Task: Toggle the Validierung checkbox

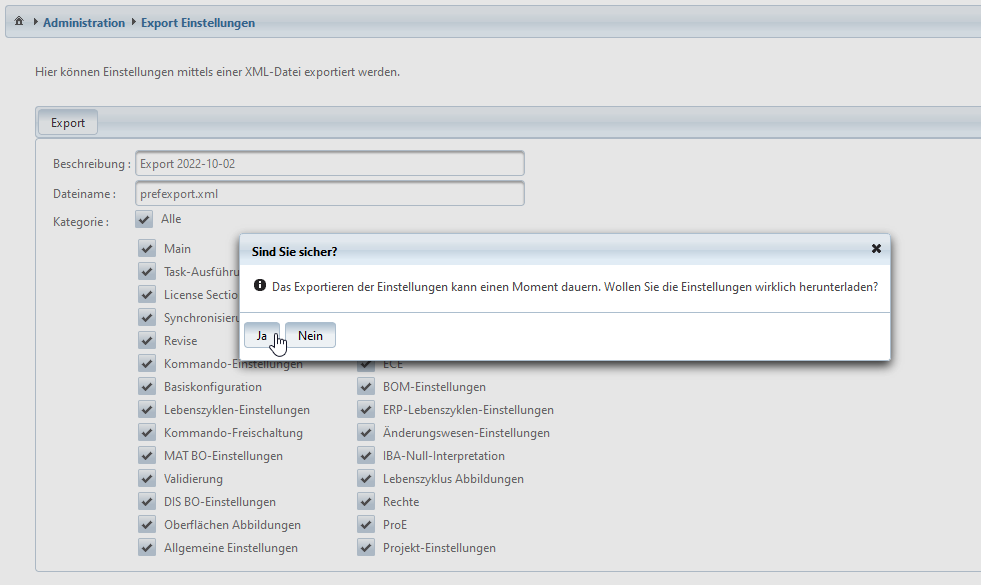Action: pos(148,479)
